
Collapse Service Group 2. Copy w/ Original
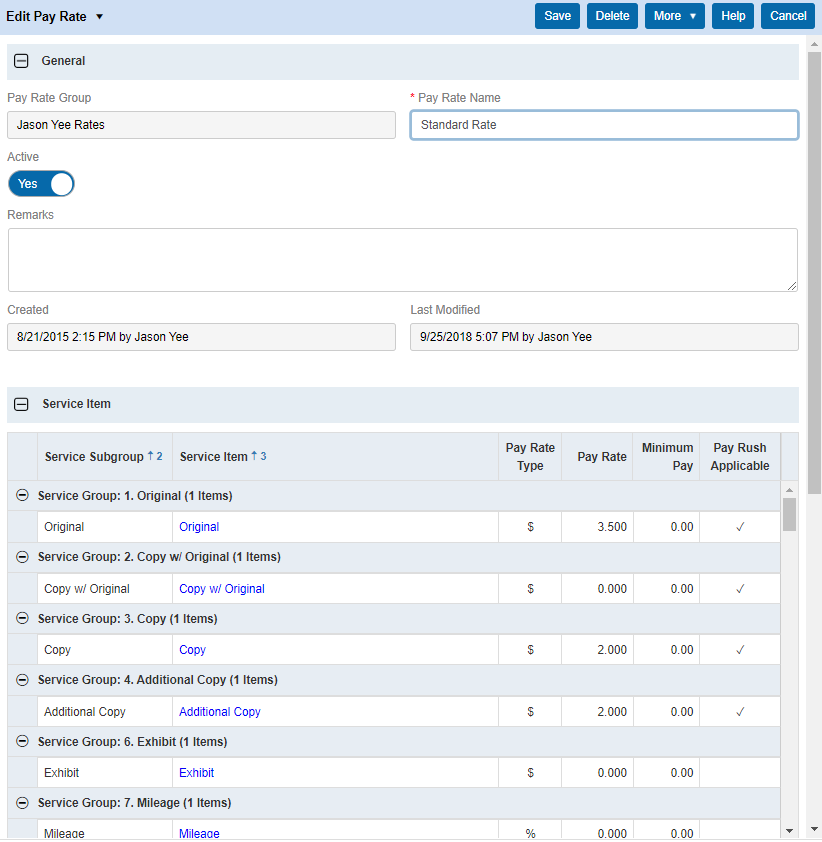pos(23,557)
